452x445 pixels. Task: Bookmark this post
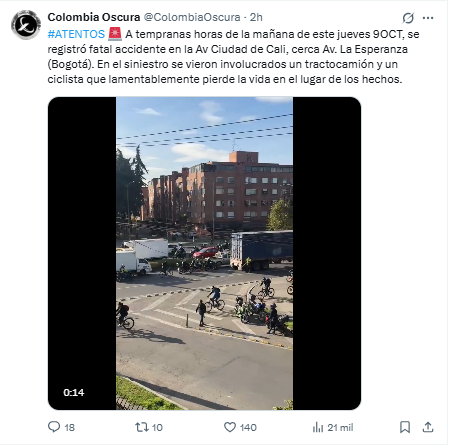click(405, 427)
